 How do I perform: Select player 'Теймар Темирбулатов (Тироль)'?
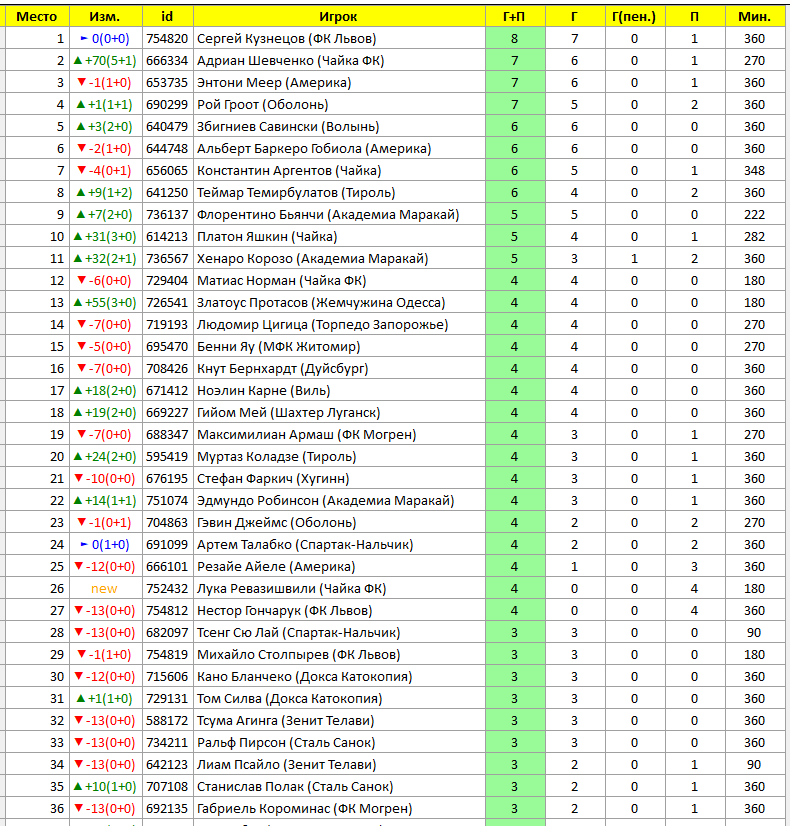339,193
